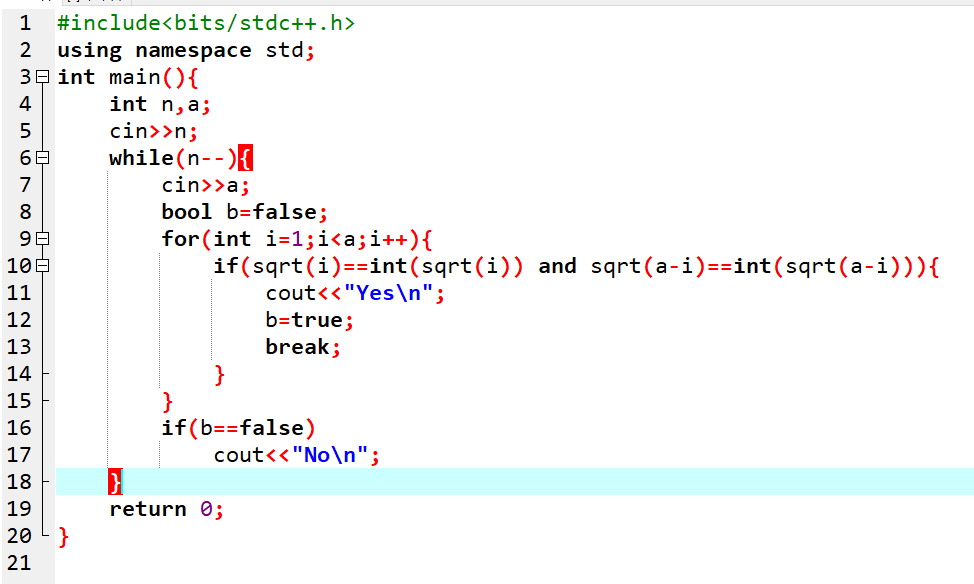Click the red highlighted opening brace after while(n--)

(245, 158)
